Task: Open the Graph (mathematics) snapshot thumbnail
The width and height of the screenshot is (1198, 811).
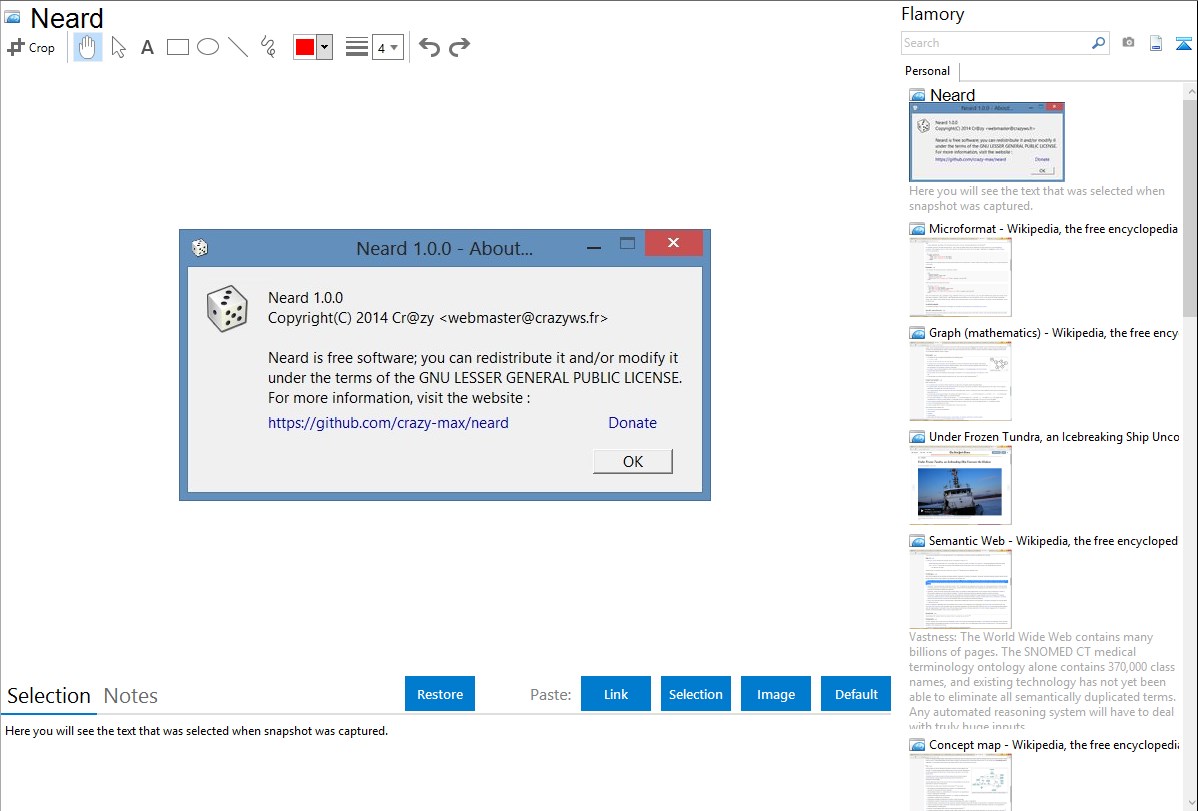Action: tap(960, 381)
